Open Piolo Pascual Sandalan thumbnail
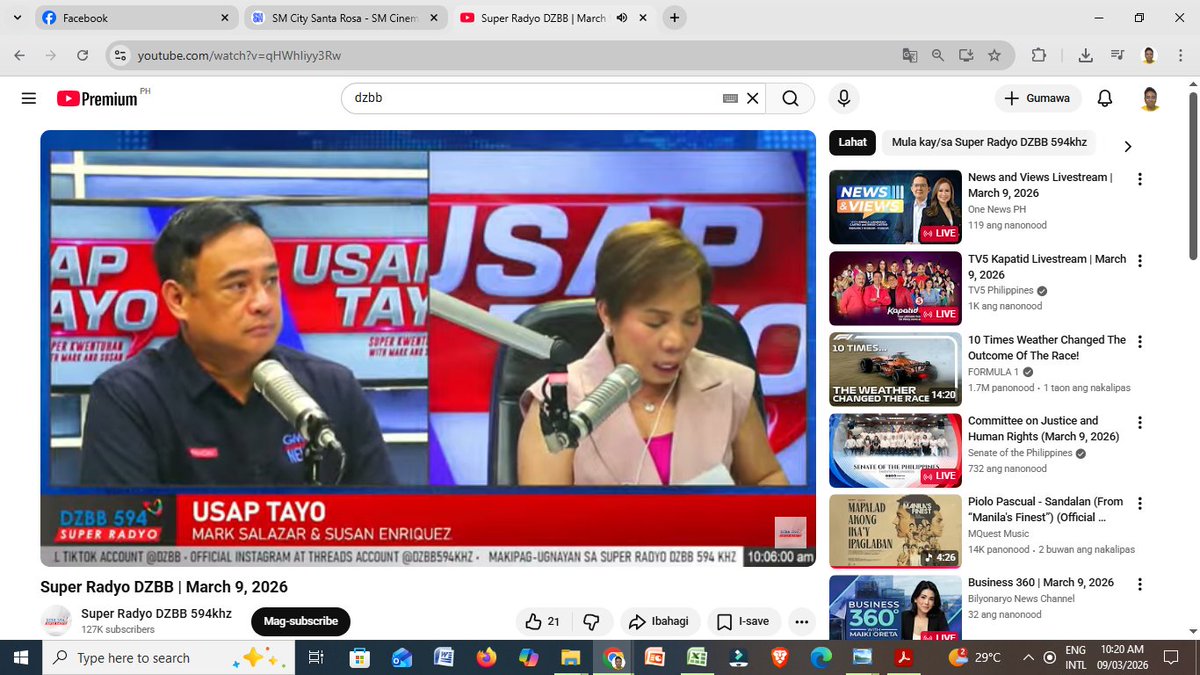Viewport: 1200px width, 675px height. [x=895, y=530]
